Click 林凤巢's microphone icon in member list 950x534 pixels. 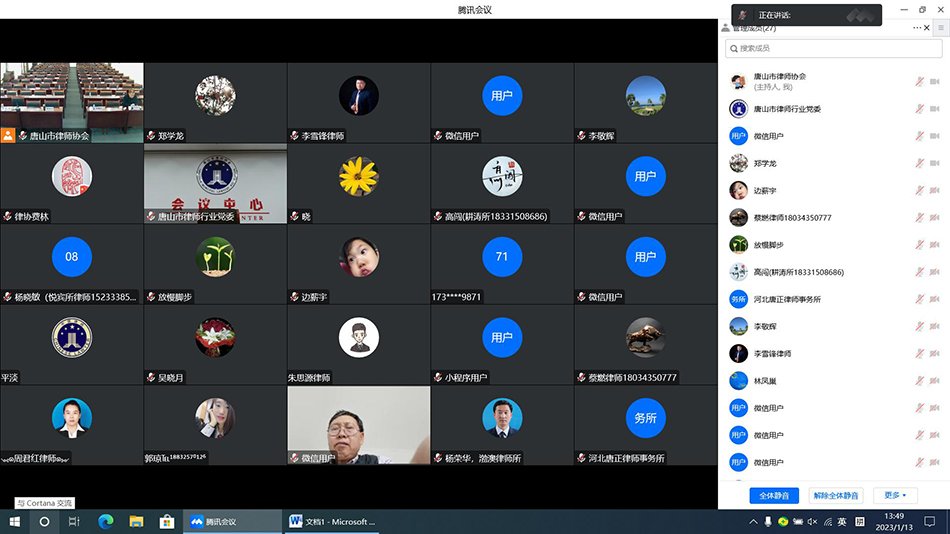coord(919,381)
